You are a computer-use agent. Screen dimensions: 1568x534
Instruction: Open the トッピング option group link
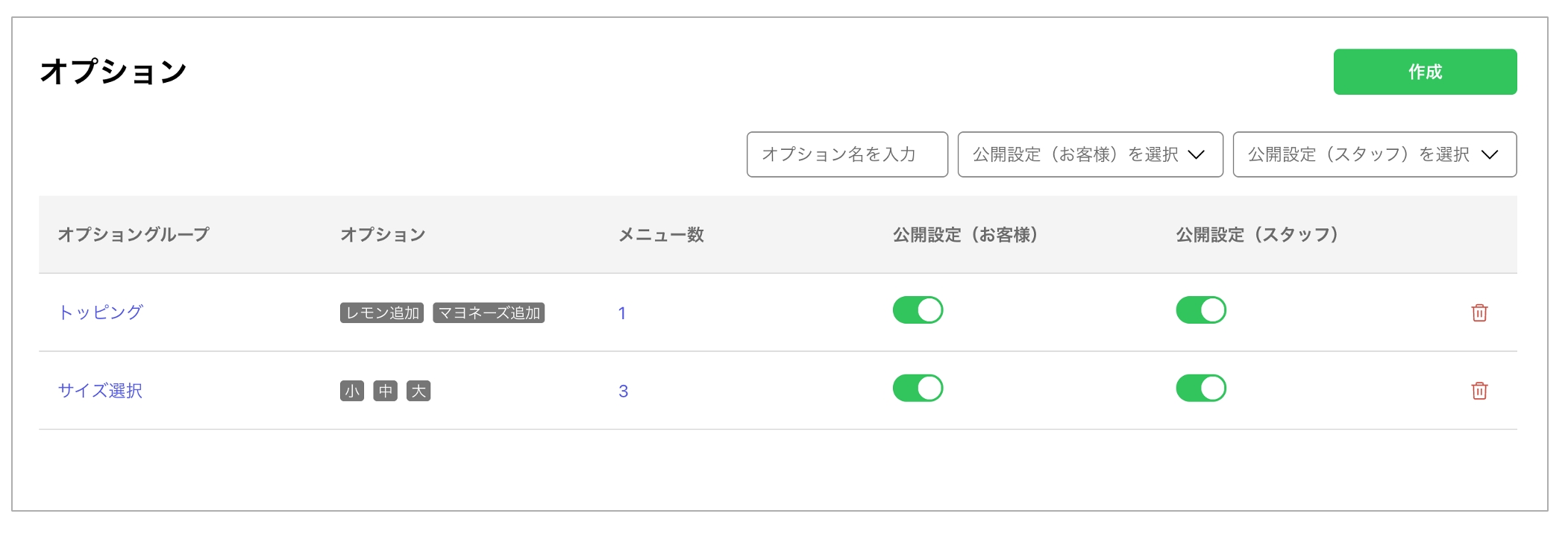coord(100,312)
